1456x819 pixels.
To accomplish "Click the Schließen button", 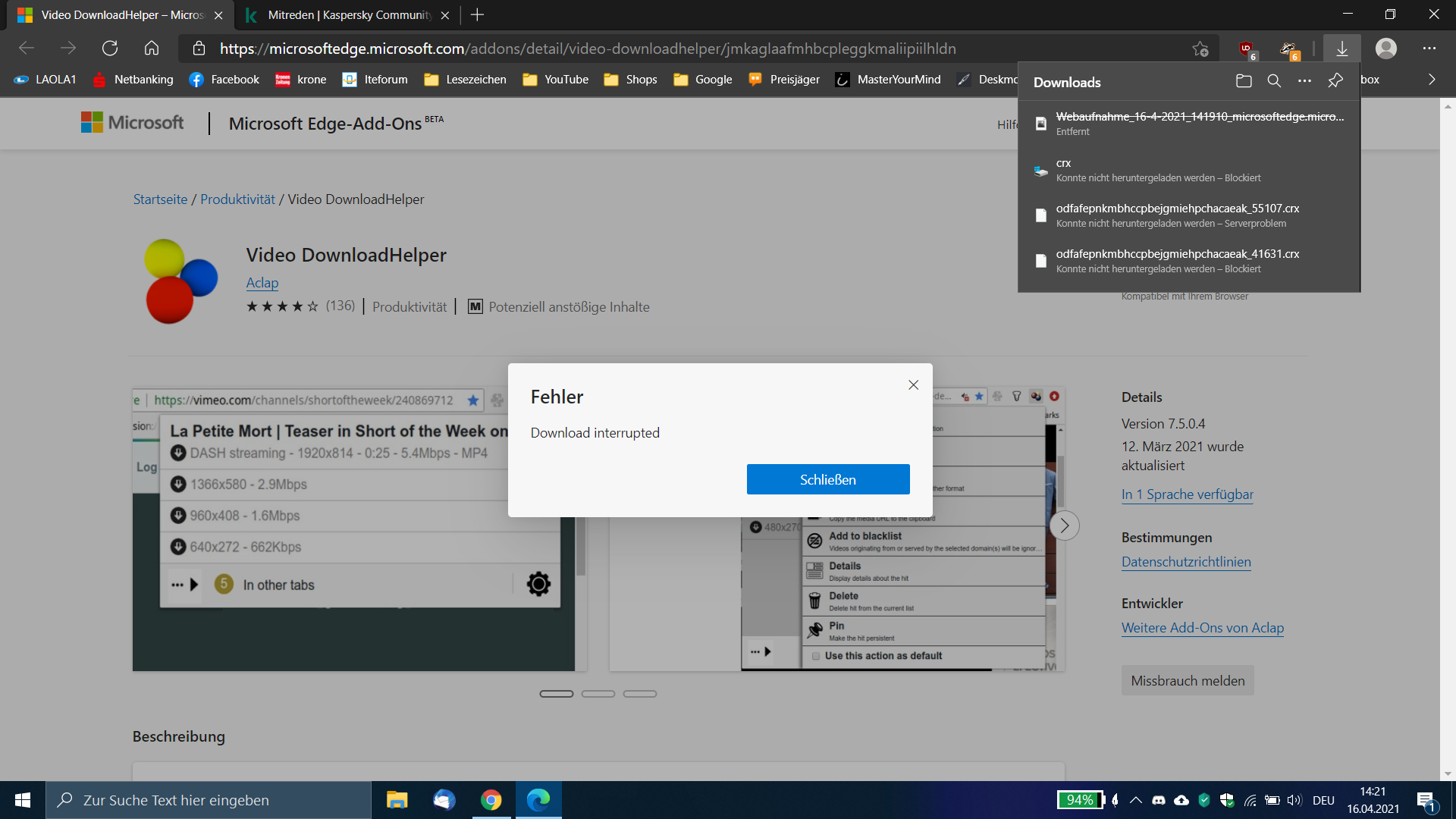I will (827, 479).
